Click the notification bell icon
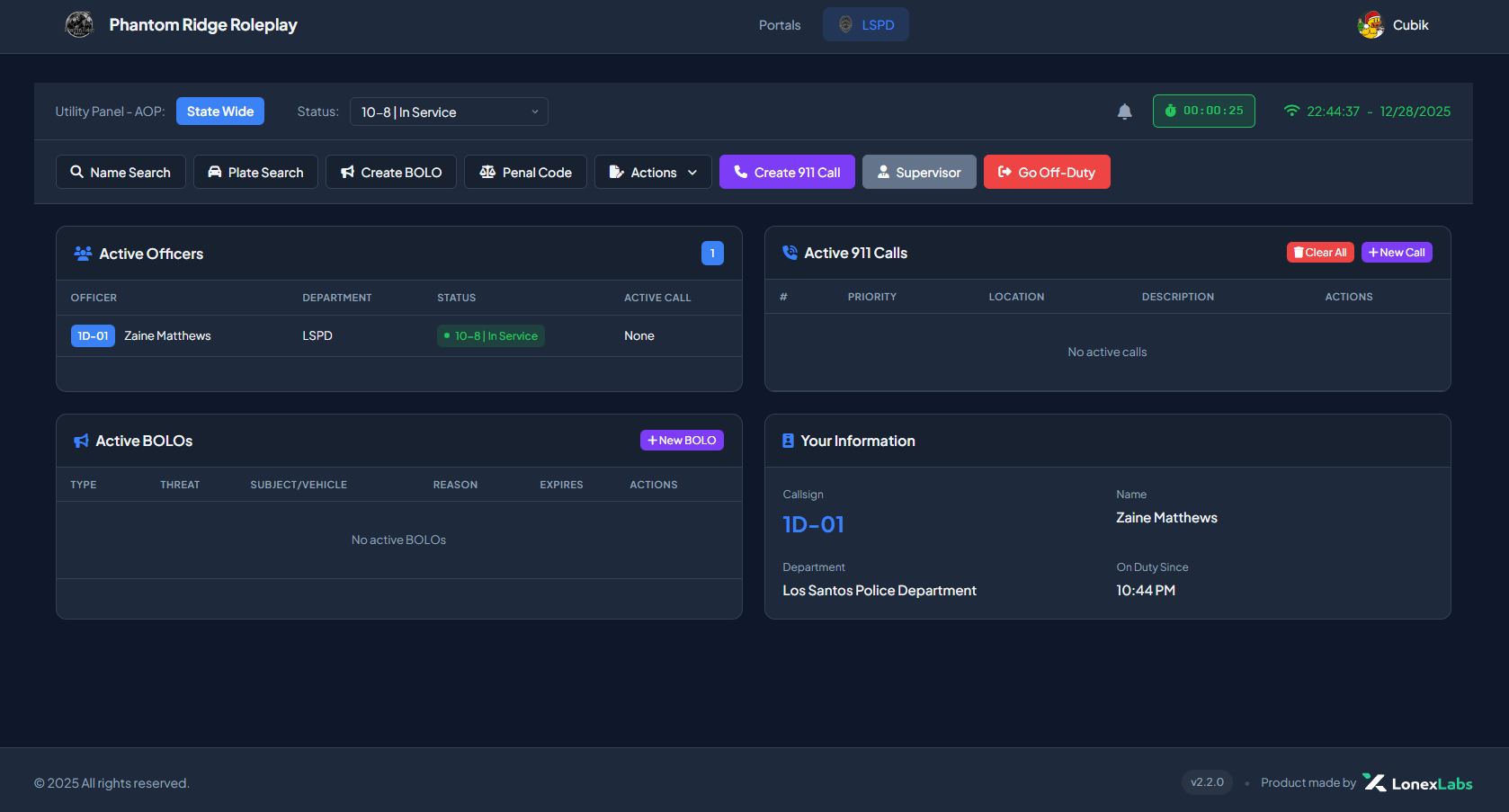This screenshot has width=1509, height=812. 1124,112
